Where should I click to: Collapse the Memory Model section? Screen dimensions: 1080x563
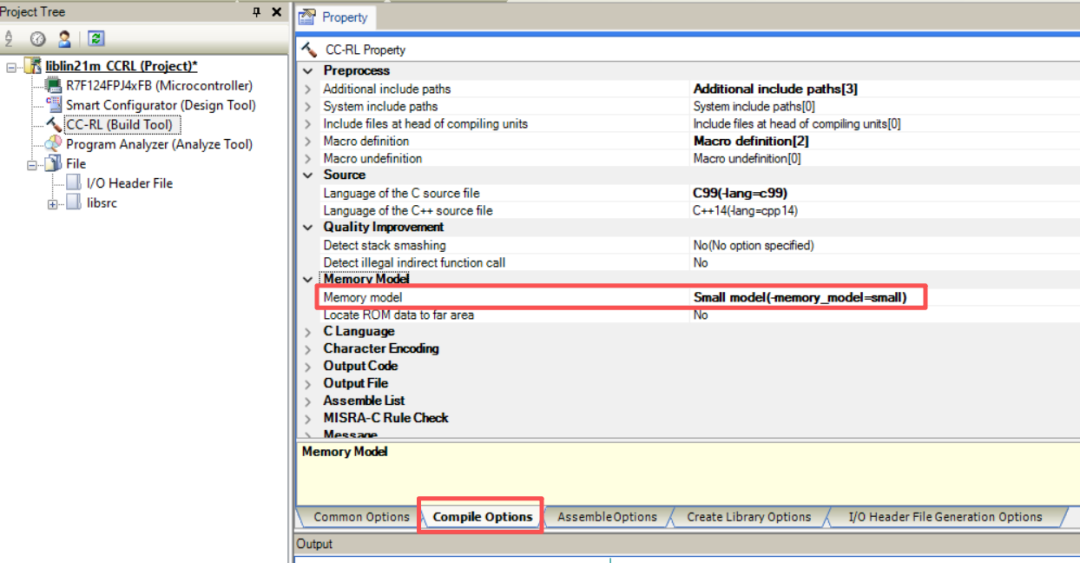tap(308, 280)
